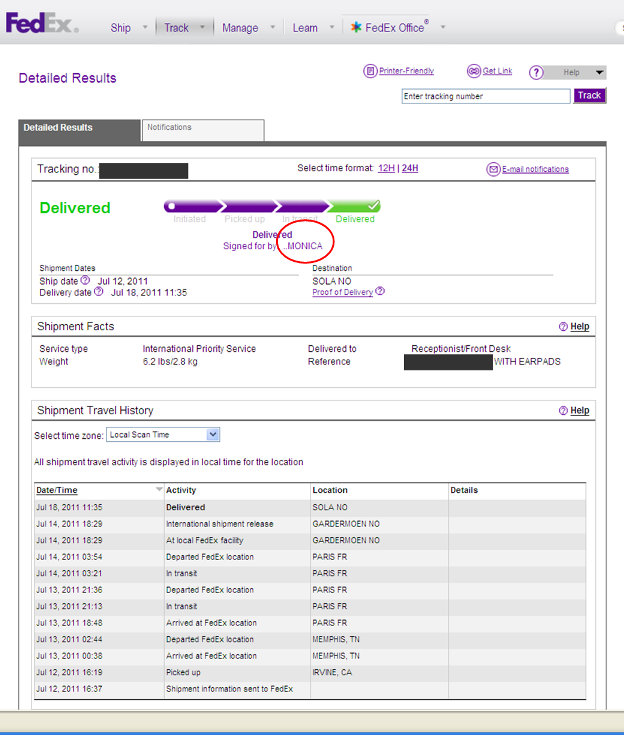The height and width of the screenshot is (735, 624).
Task: Click the Shipment Travel History help question icon
Action: tap(563, 411)
